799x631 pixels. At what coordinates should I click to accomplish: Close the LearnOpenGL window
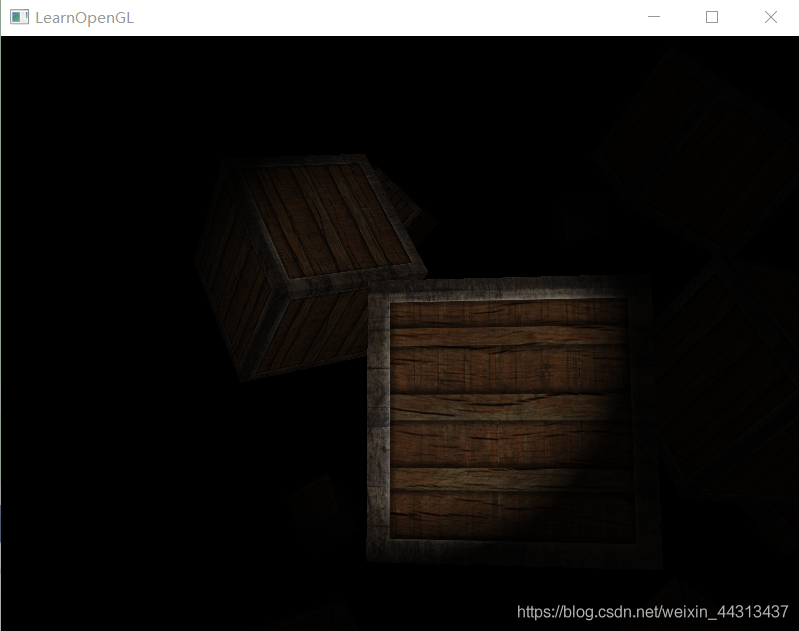tap(770, 17)
